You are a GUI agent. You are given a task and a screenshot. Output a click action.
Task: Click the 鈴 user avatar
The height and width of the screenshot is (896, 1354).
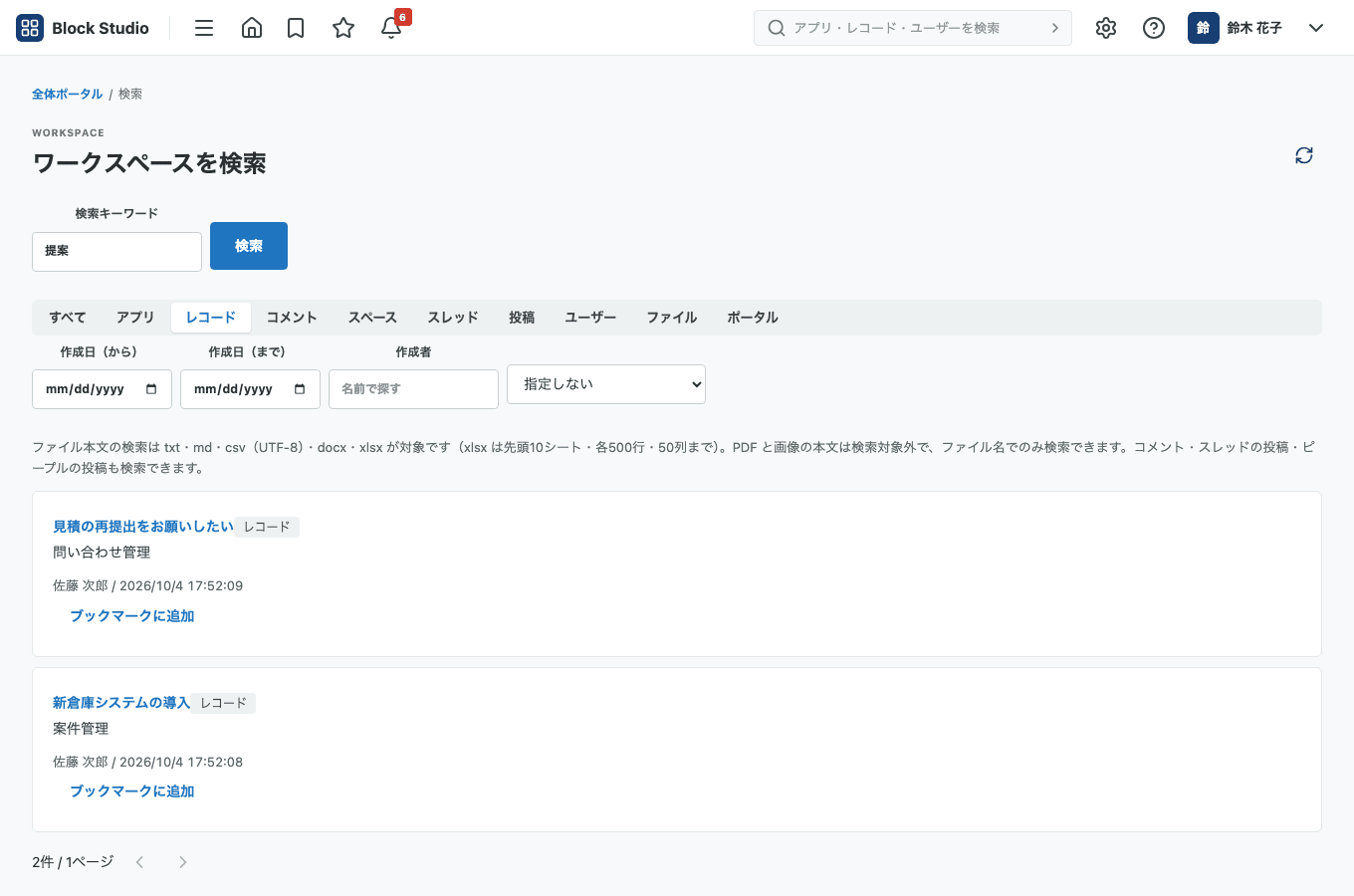point(1204,28)
